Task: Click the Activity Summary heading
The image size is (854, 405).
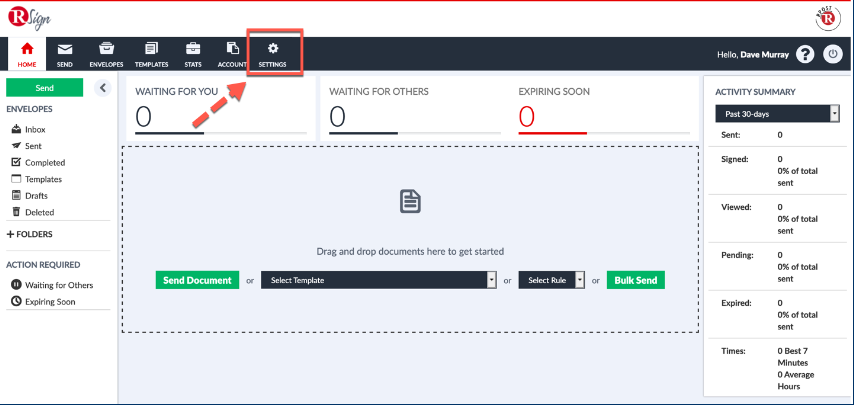Action: click(755, 92)
